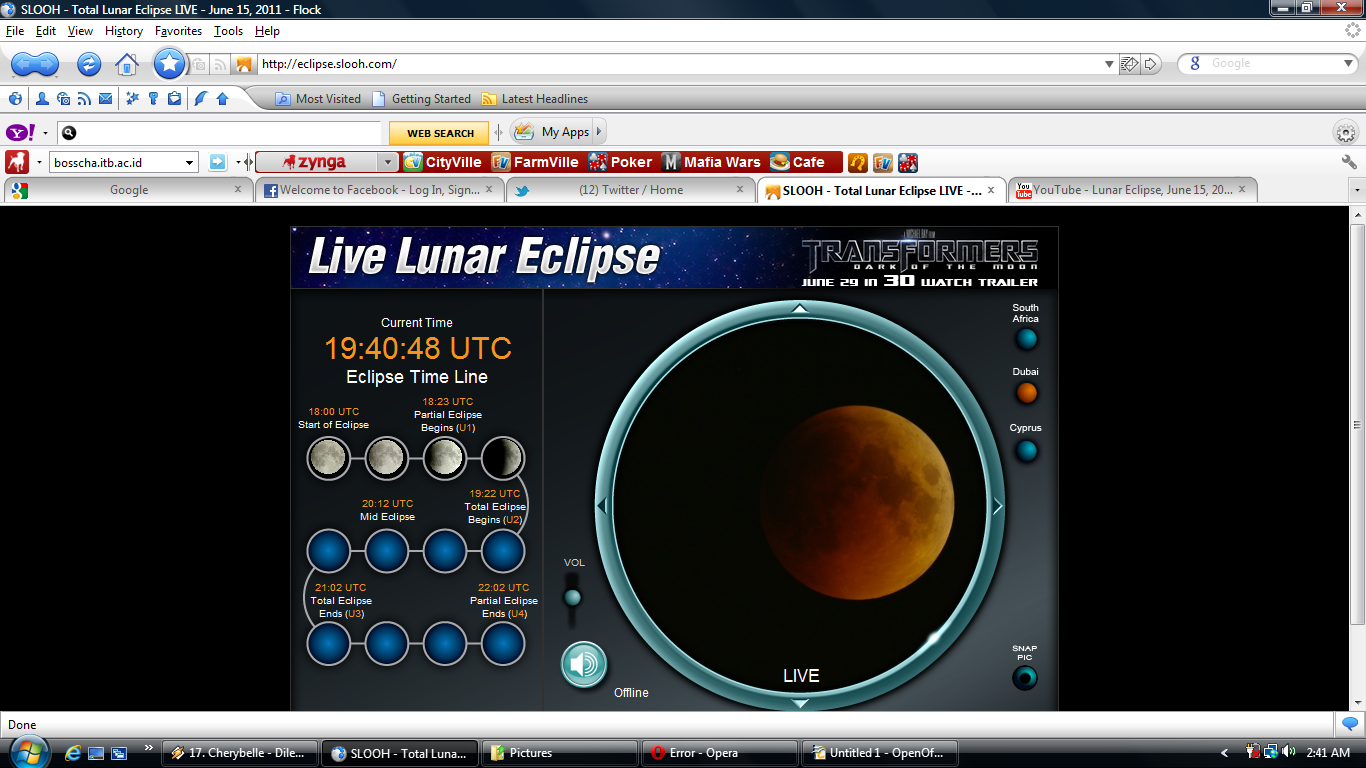Viewport: 1366px width, 768px height.
Task: Open the Most Visited bookmarks folder
Action: point(318,99)
